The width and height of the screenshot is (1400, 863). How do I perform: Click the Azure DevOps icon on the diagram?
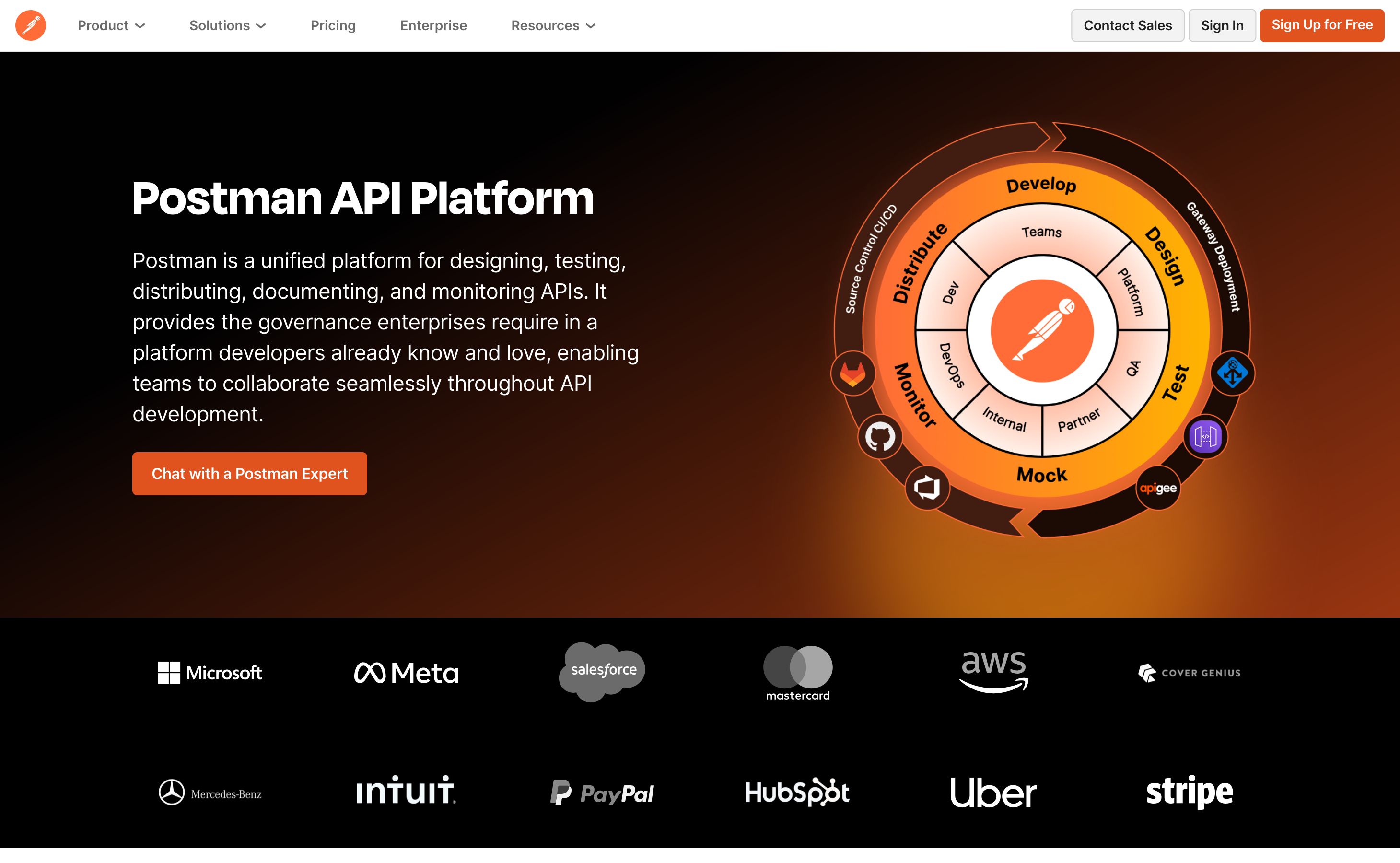[927, 488]
